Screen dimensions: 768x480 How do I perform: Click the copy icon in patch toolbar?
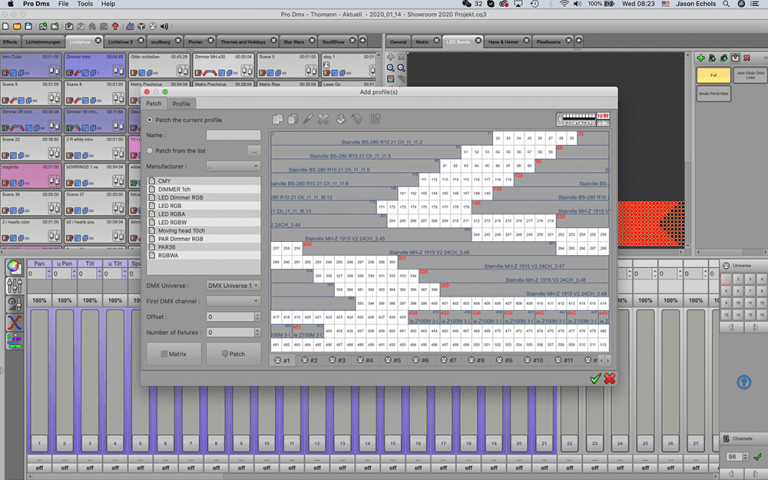pyautogui.click(x=279, y=119)
